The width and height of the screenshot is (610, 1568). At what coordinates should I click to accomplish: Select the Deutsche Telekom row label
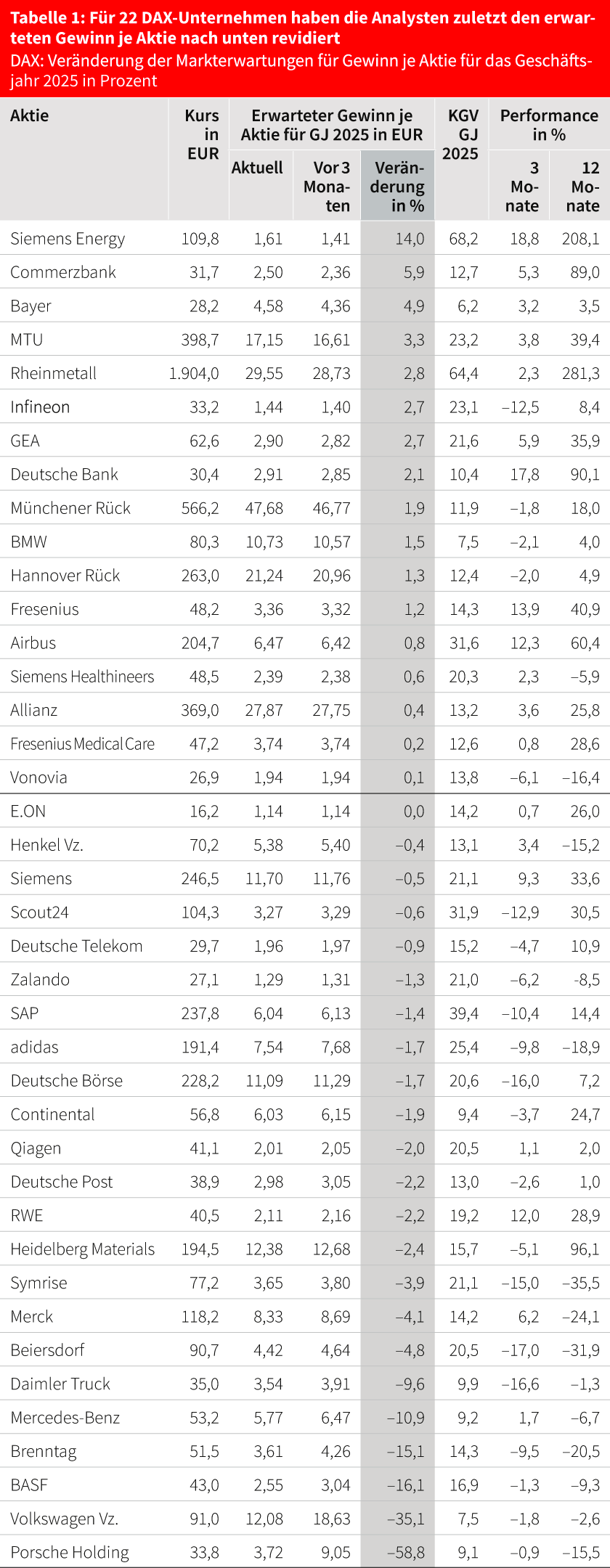coord(76,946)
